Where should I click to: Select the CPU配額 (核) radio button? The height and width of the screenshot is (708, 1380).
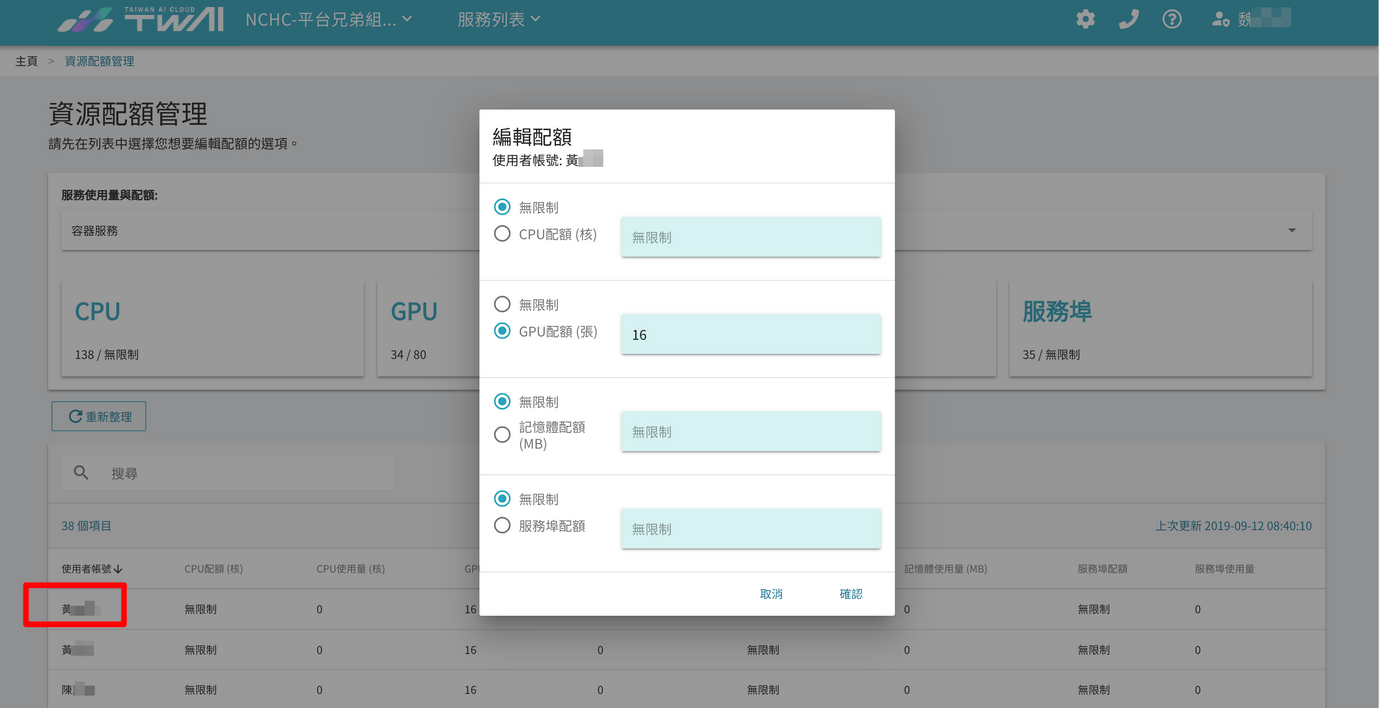pos(503,234)
